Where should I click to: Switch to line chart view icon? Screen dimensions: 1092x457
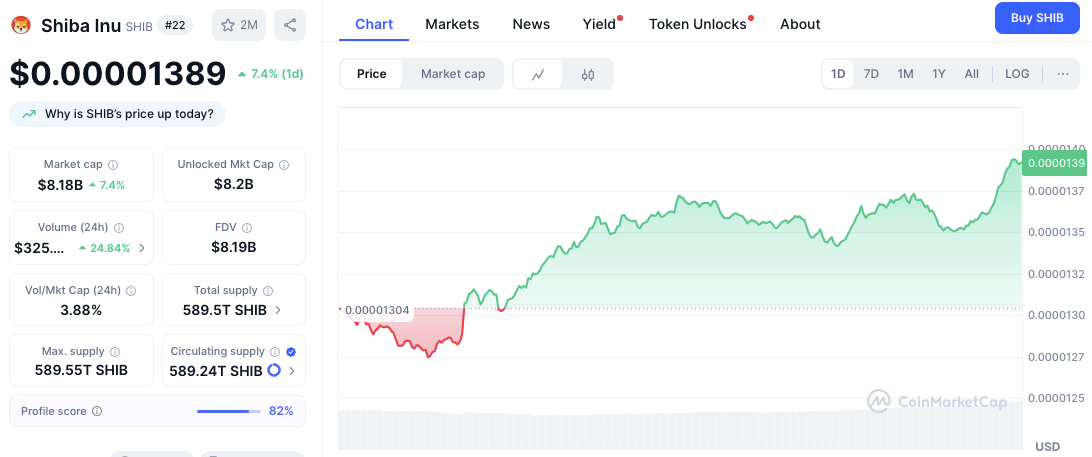coord(538,74)
